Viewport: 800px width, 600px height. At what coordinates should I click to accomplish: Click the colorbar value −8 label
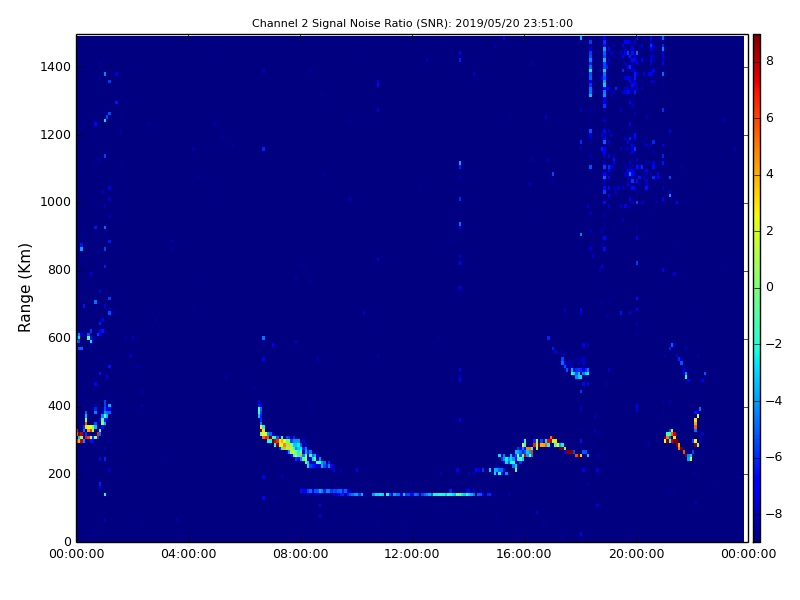774,514
